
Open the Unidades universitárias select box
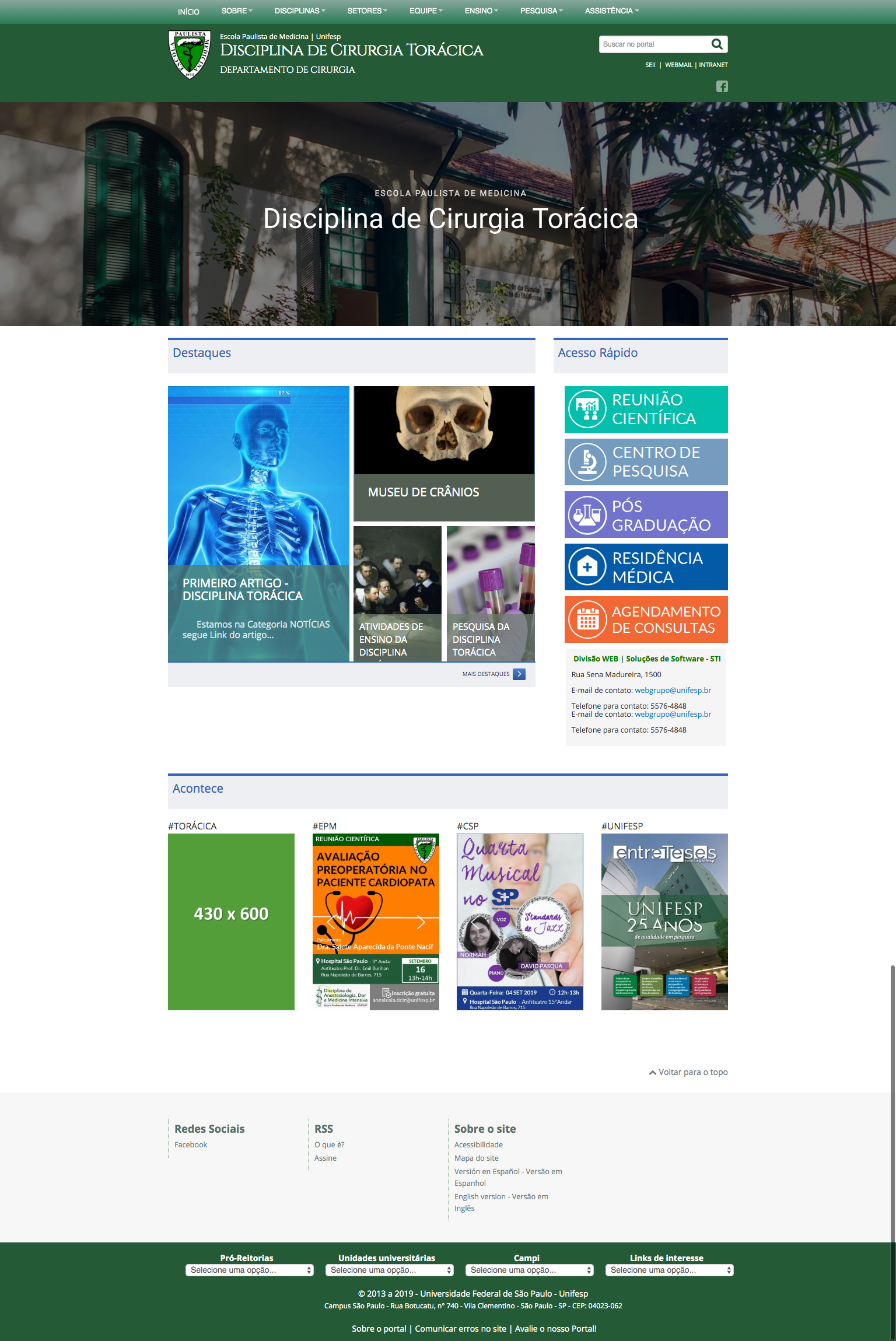[390, 1270]
